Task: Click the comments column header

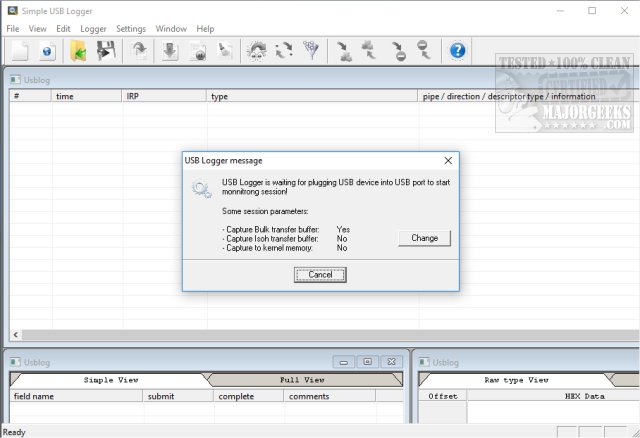Action: click(330, 396)
